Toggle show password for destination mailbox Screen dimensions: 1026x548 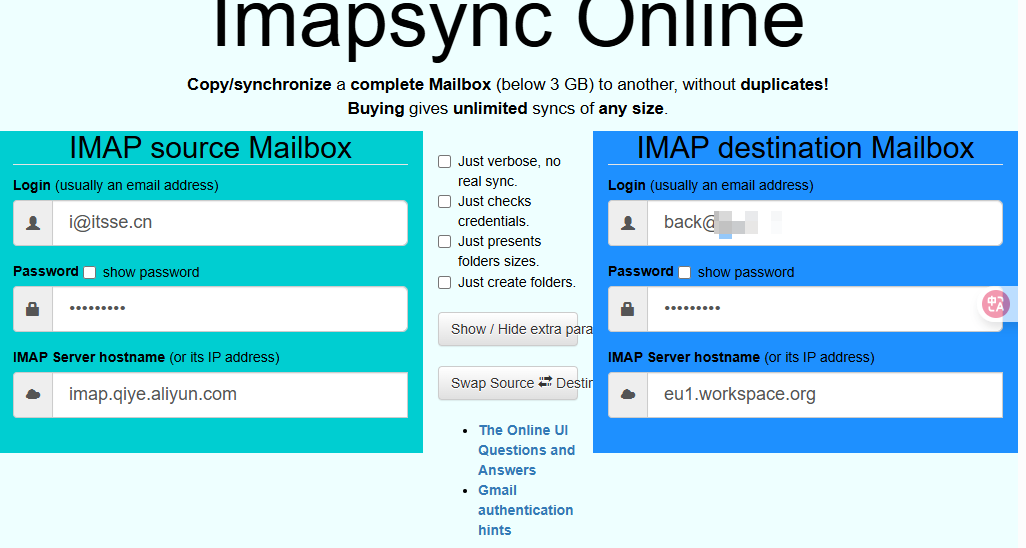click(x=684, y=272)
